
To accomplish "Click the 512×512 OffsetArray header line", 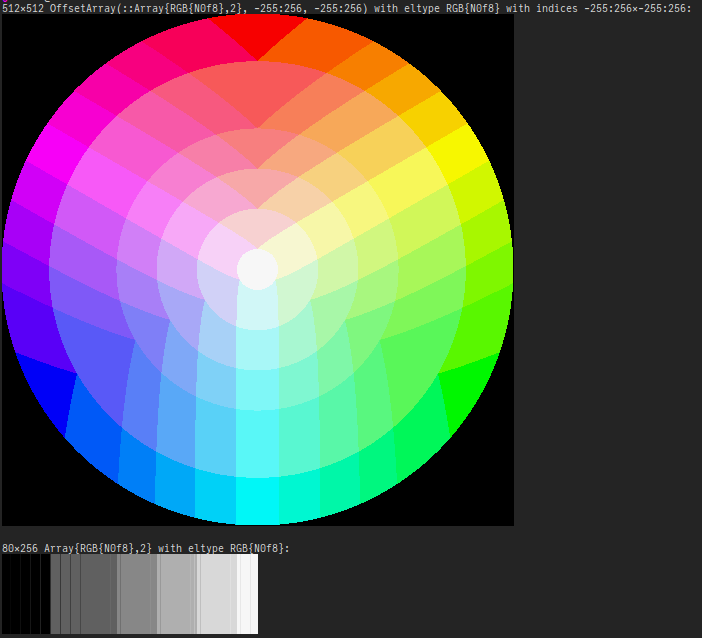I will (x=347, y=8).
